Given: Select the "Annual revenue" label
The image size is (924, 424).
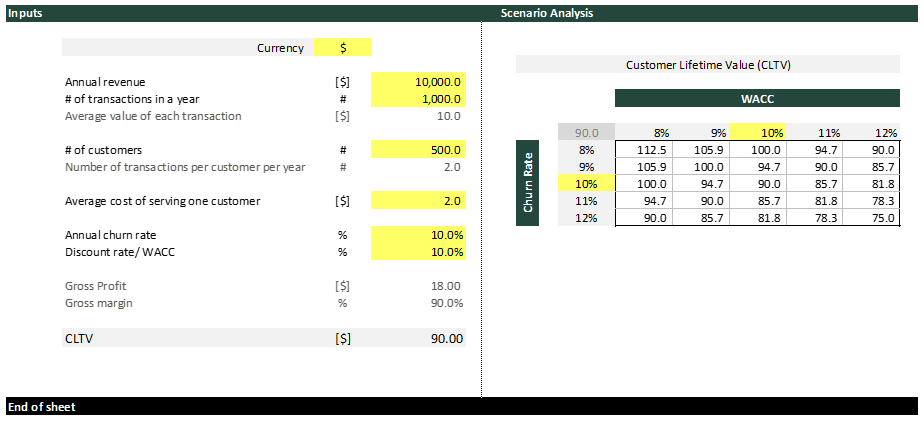Looking at the screenshot, I should (105, 82).
